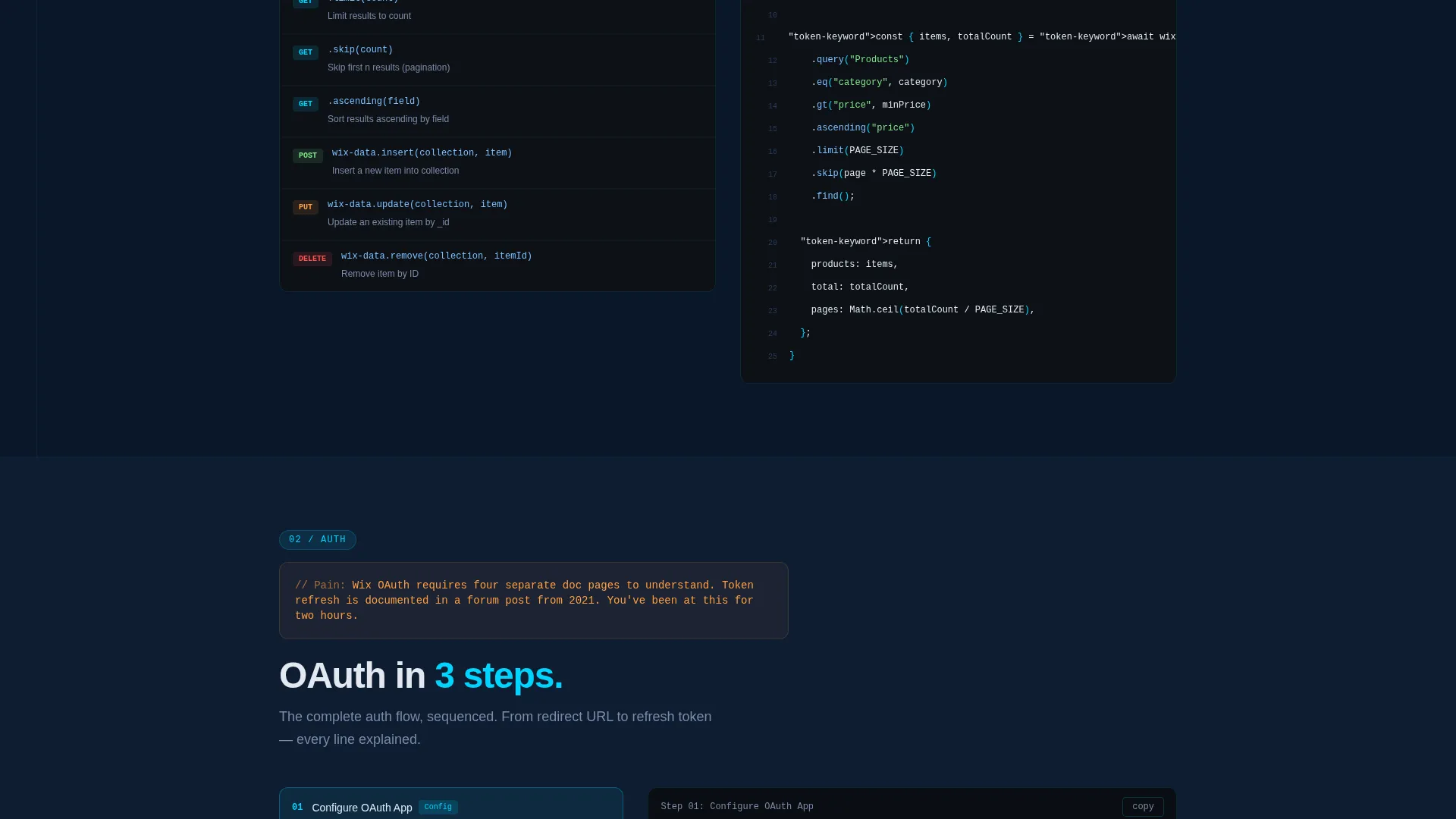Select the Configure OAuth App step
This screenshot has width=1456, height=819.
tap(451, 804)
